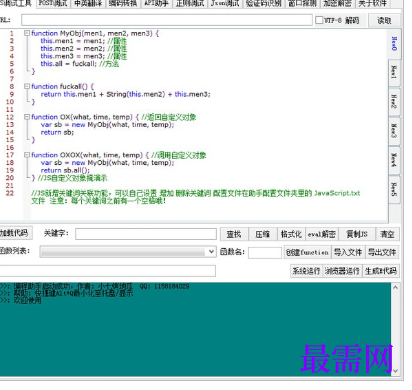Click the 加载代码 button
The image size is (412, 390).
(x=15, y=233)
